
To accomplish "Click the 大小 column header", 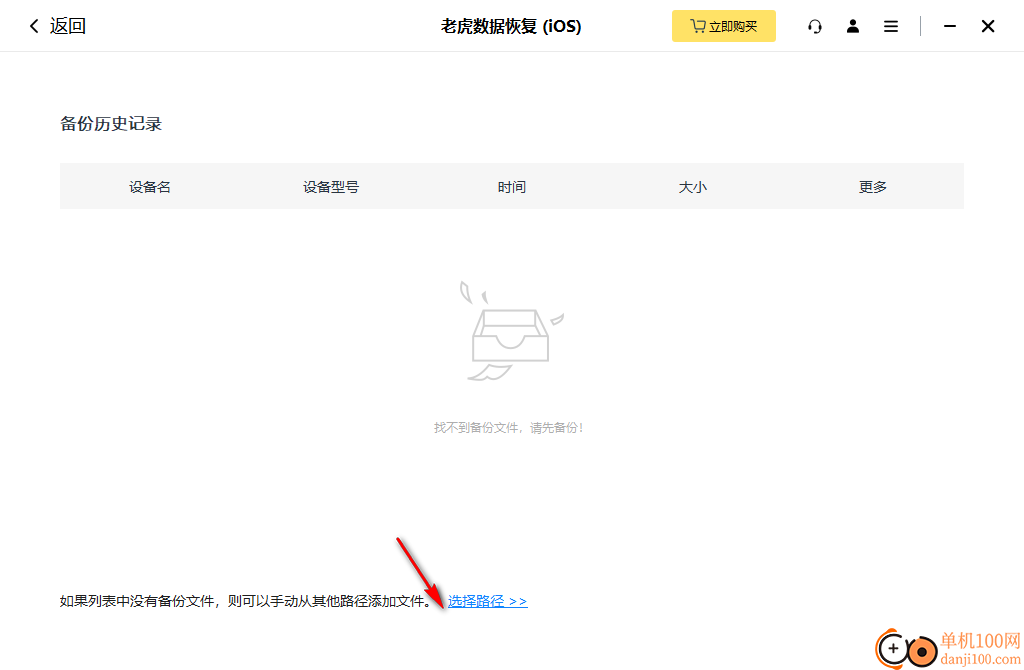I will [x=692, y=187].
